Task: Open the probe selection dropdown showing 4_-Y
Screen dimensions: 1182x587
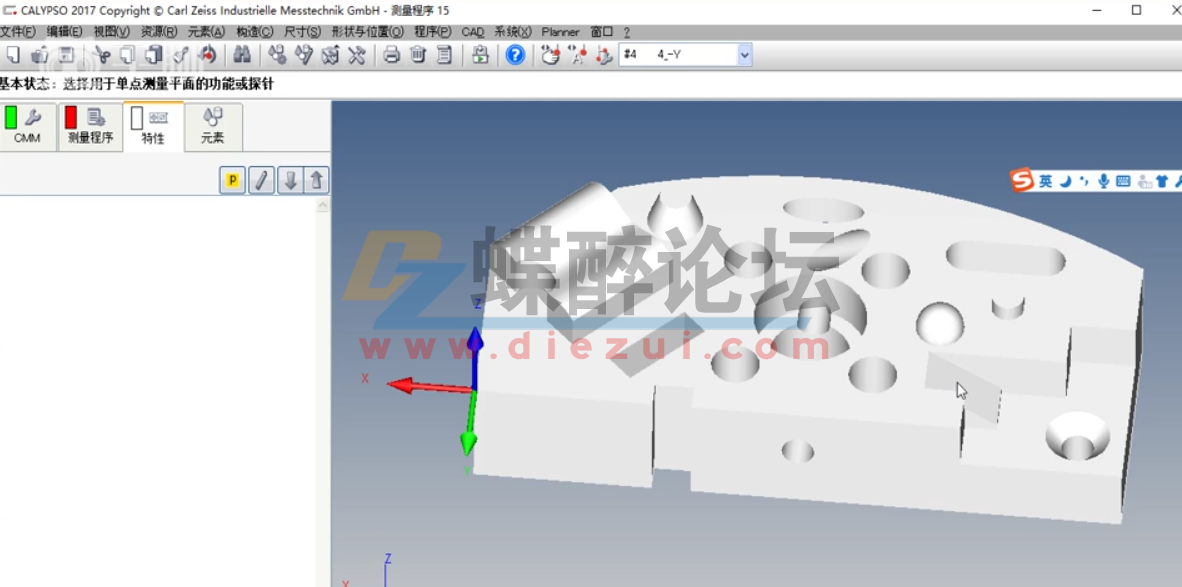Action: pyautogui.click(x=742, y=54)
